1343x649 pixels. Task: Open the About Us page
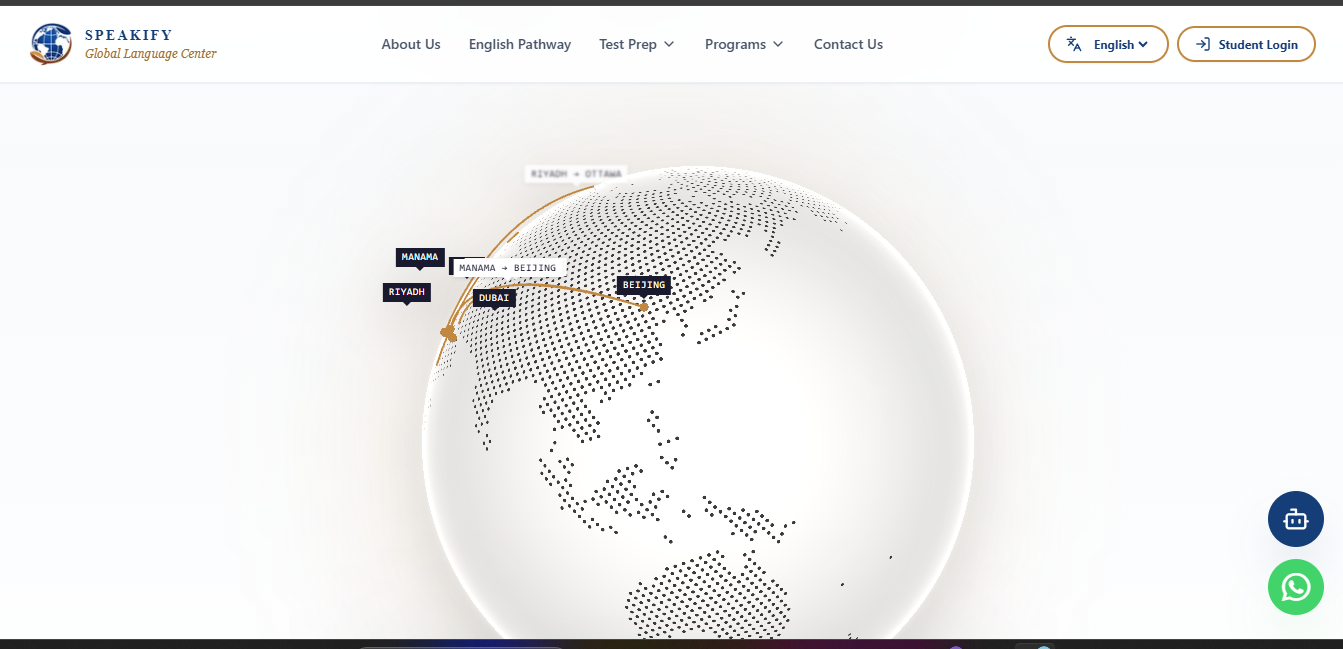click(x=411, y=44)
